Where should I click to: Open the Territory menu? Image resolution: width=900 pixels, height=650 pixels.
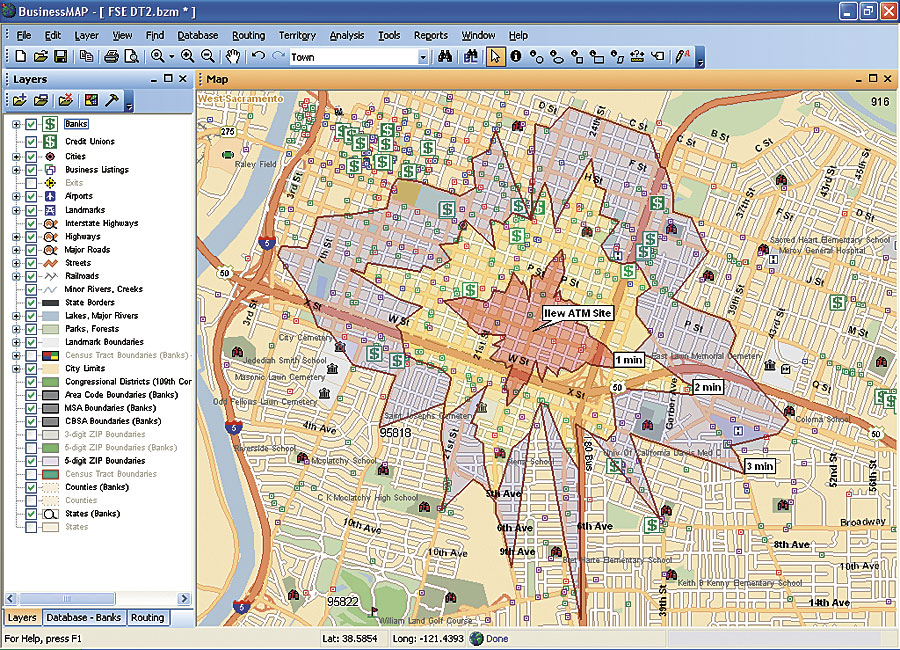[297, 35]
